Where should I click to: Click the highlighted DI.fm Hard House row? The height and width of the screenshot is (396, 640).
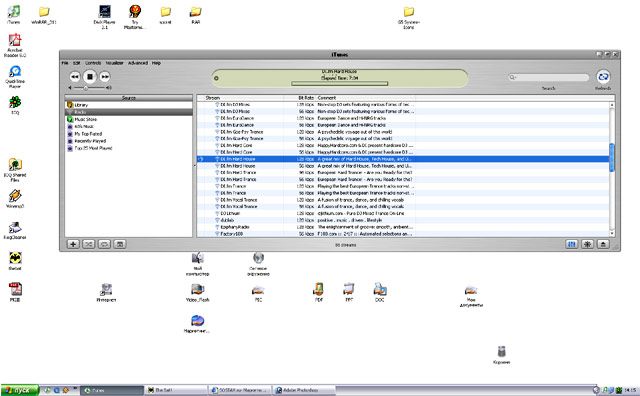(403, 159)
